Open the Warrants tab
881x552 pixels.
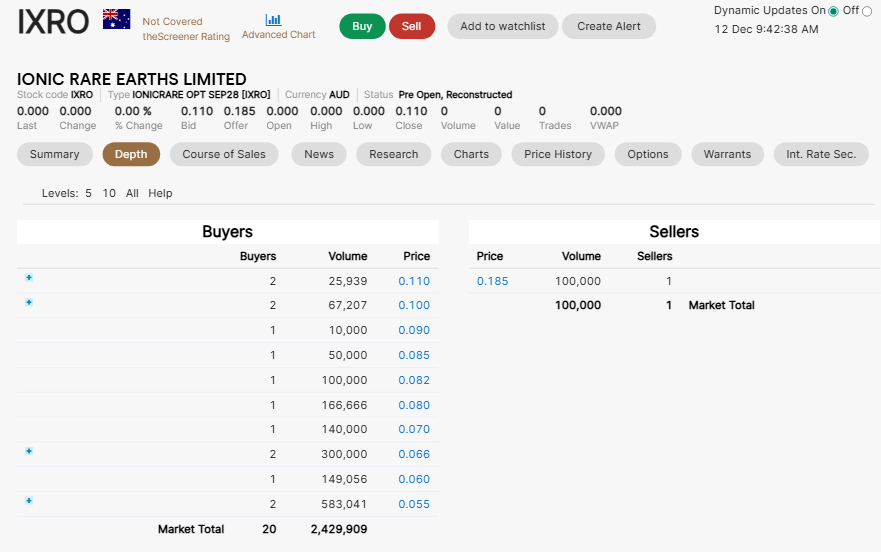[727, 154]
